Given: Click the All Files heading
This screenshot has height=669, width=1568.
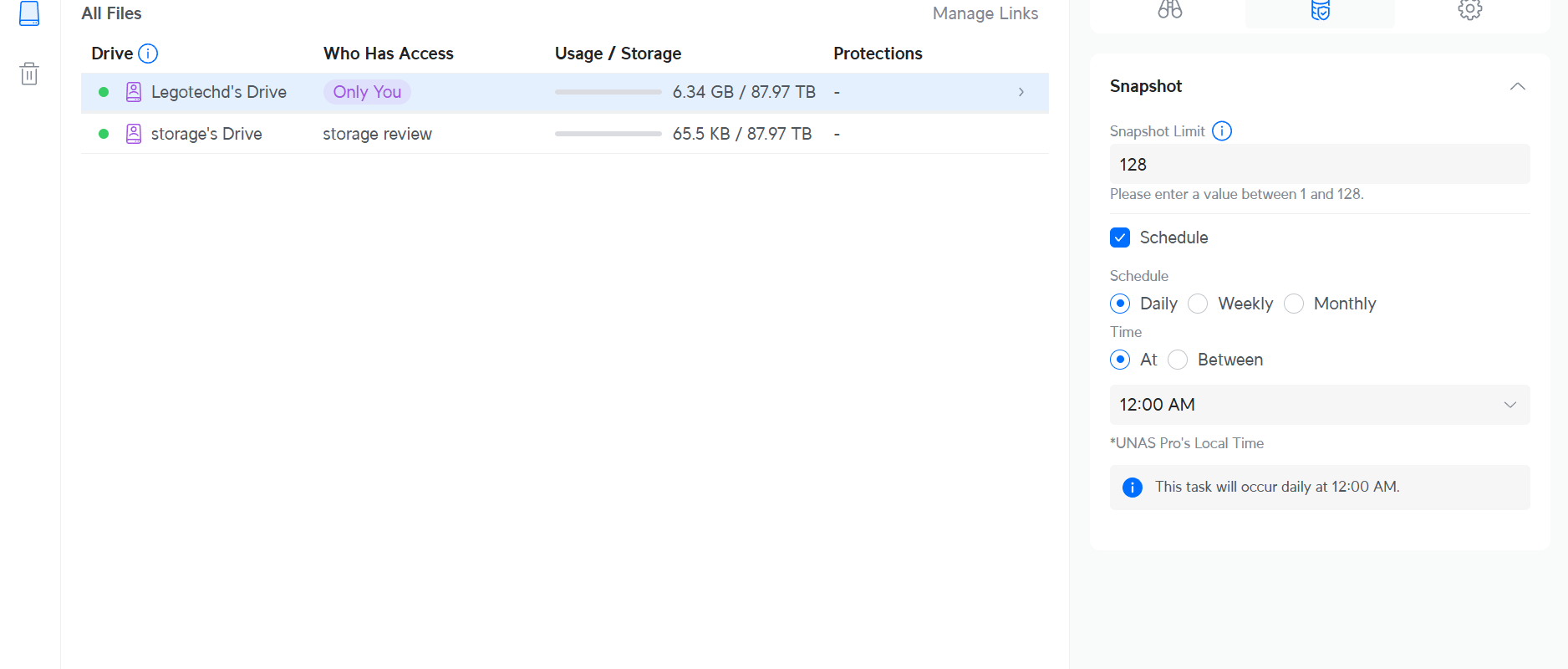Looking at the screenshot, I should [x=111, y=13].
